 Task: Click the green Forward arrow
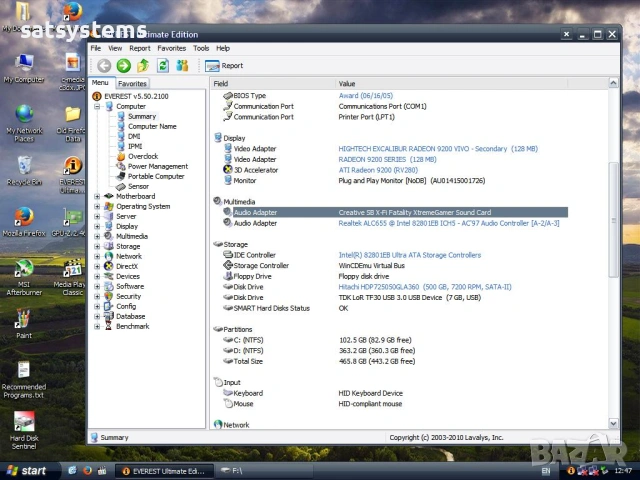tap(124, 65)
